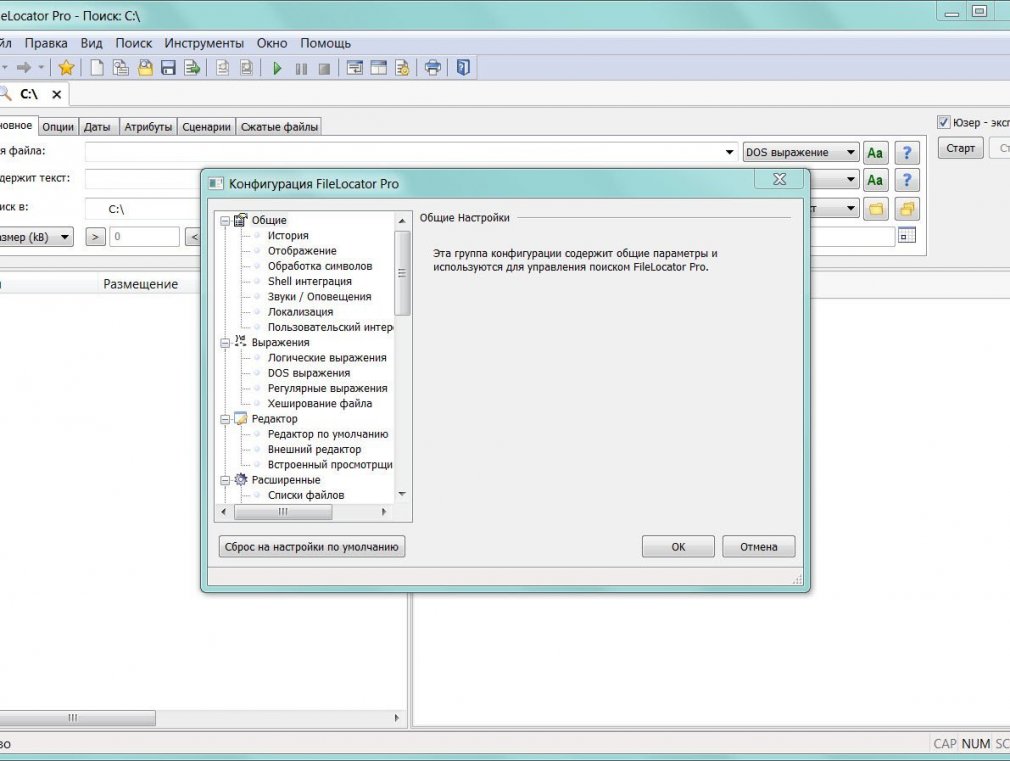Click the settings tree vertical scrollbar thumb
This screenshot has width=1010, height=761.
[402, 273]
